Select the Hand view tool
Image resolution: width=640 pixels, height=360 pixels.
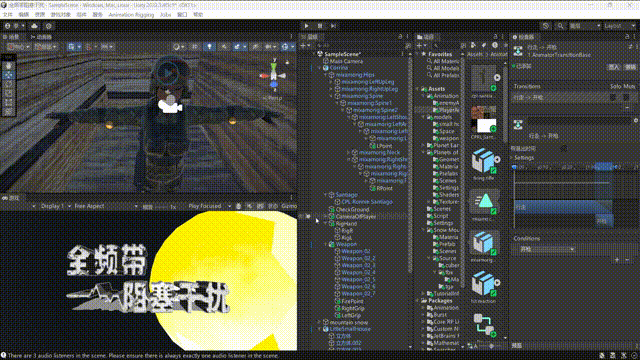[8, 66]
